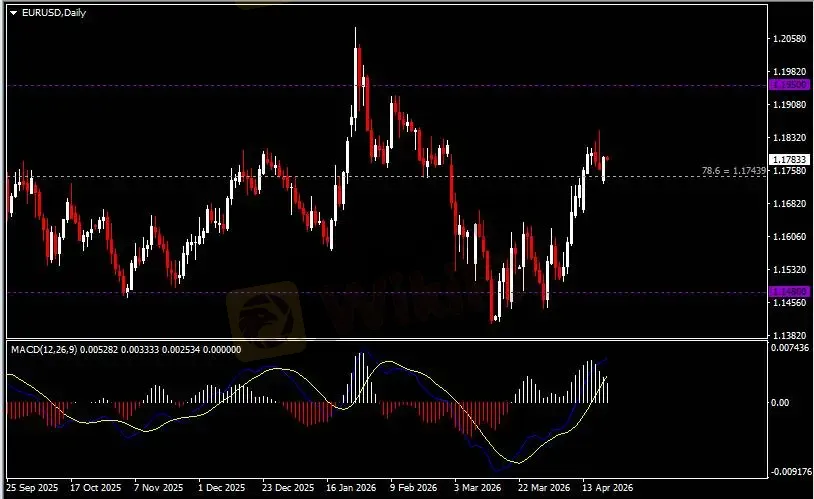
Task: Click the 0.007436 MACD scale value
Action: click(789, 347)
